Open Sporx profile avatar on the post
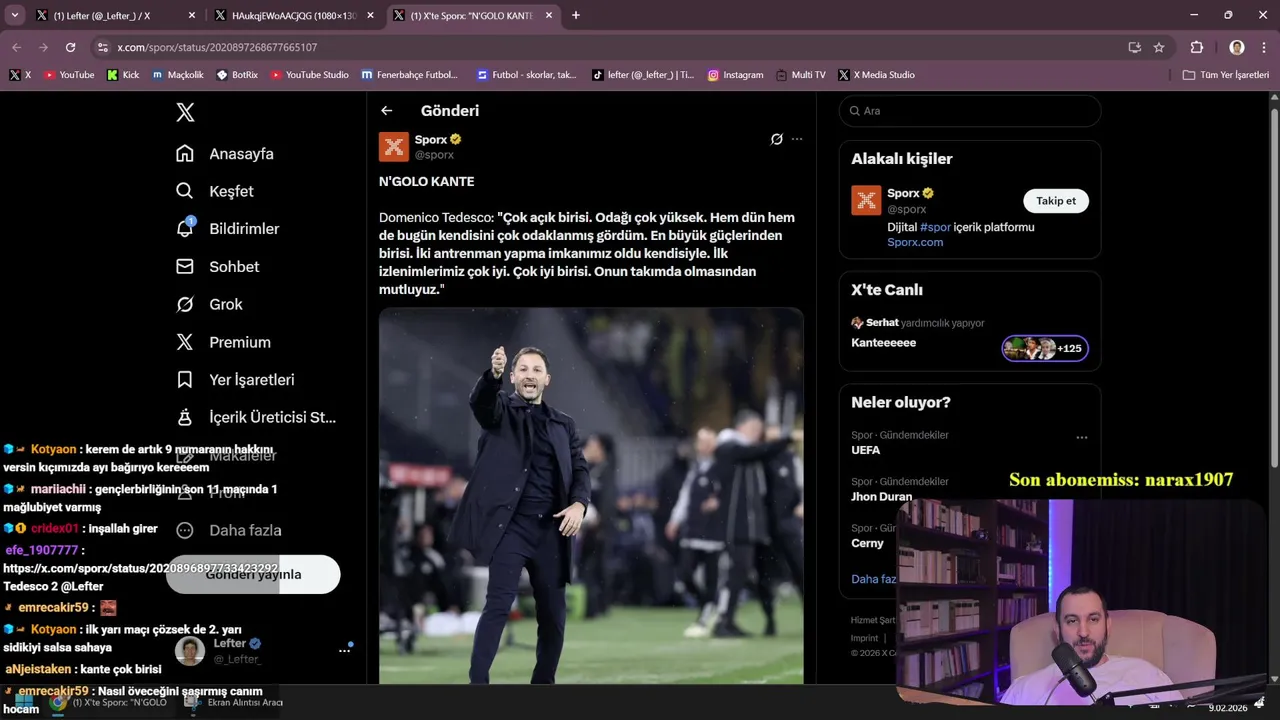Image resolution: width=1280 pixels, height=720 pixels. (394, 147)
